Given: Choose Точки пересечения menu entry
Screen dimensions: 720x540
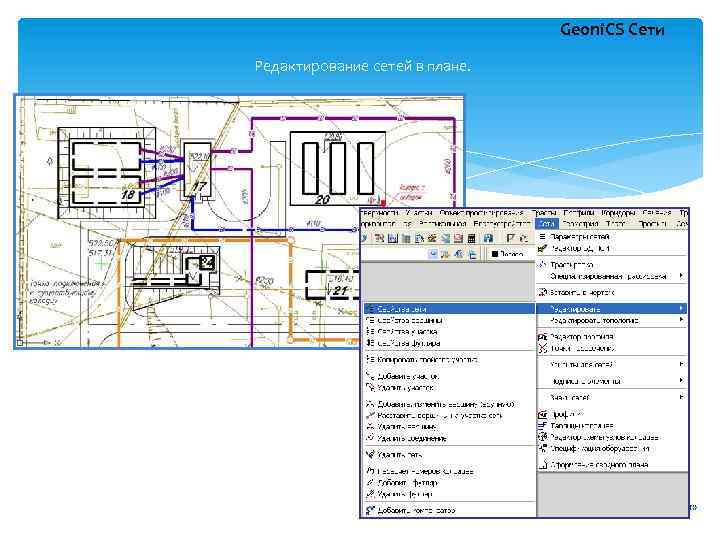Looking at the screenshot, I should 582,348.
